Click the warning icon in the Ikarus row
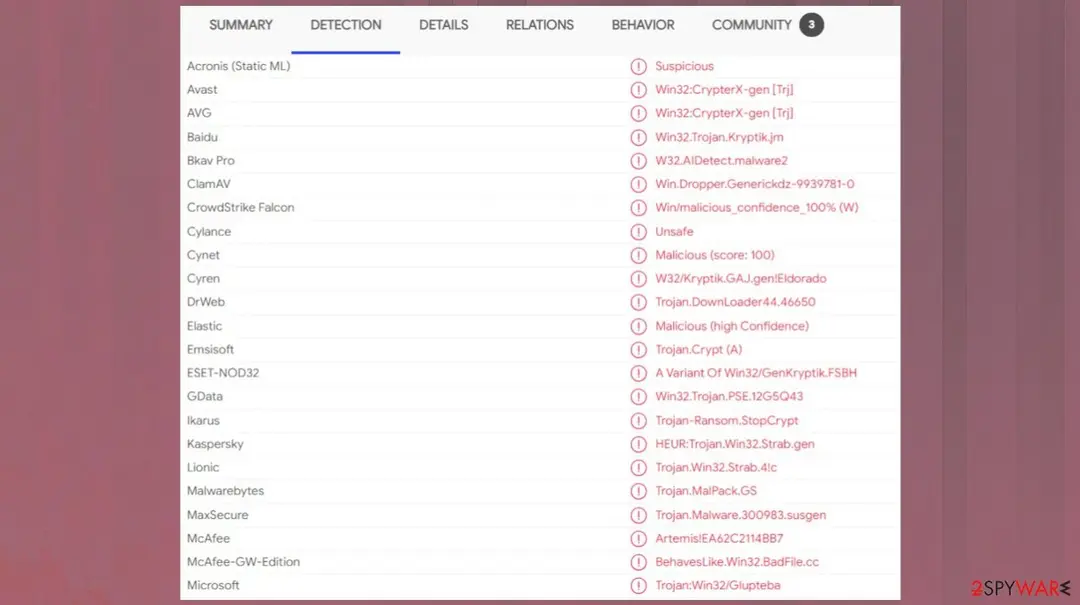 click(638, 420)
